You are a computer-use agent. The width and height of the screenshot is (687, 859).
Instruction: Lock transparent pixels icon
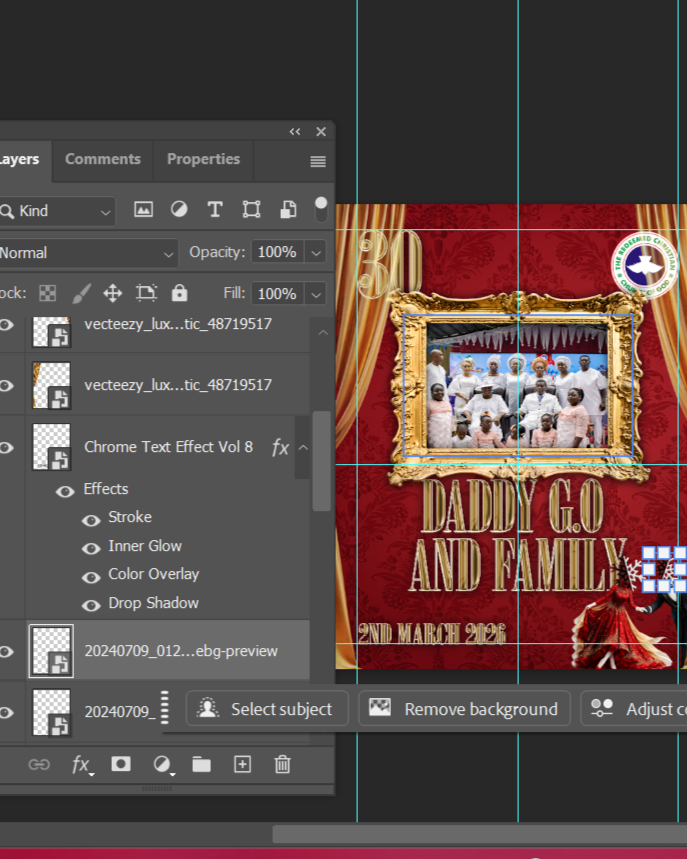(48, 294)
